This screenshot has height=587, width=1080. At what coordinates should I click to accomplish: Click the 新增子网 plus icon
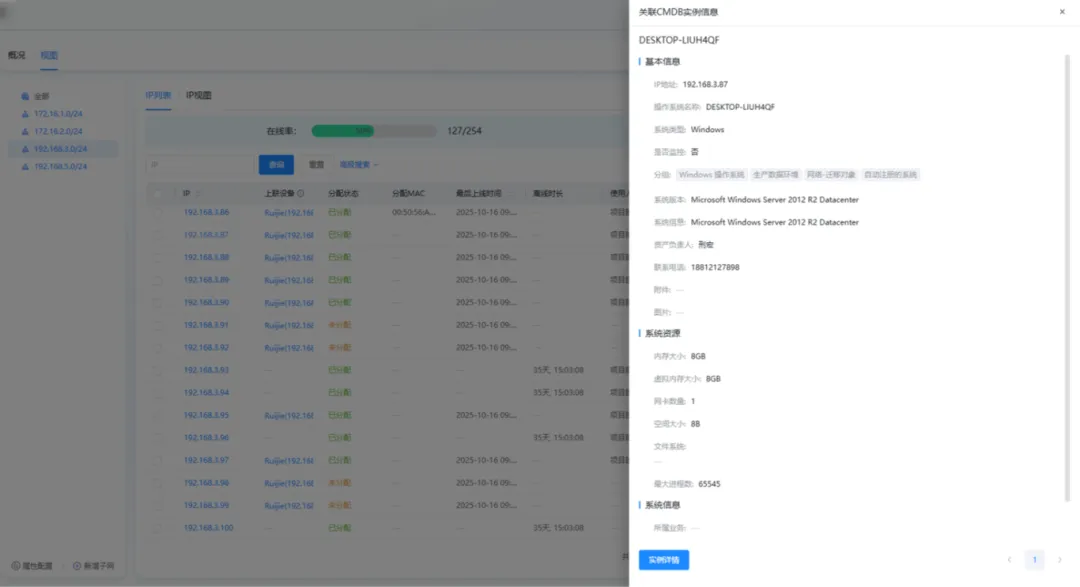77,566
